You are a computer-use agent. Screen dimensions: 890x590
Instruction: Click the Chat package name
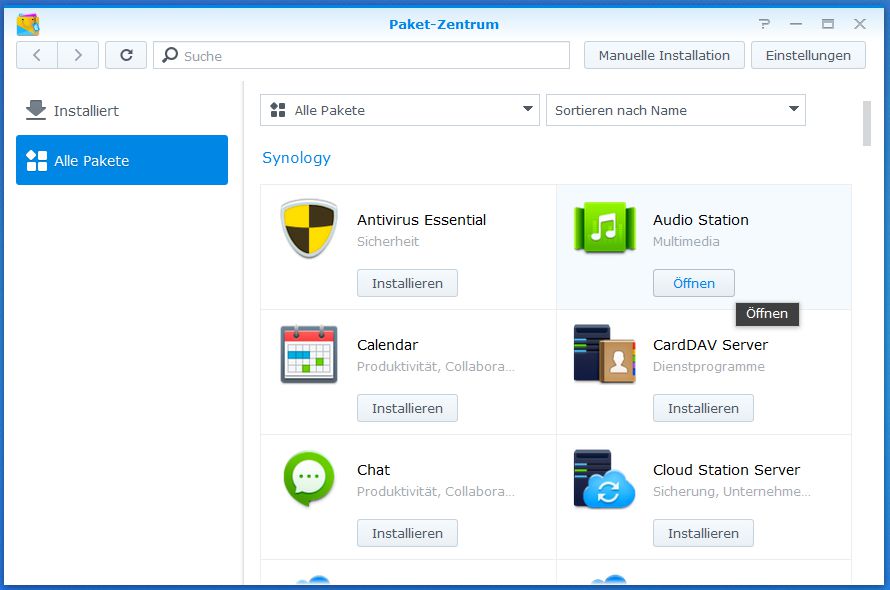[x=373, y=470]
